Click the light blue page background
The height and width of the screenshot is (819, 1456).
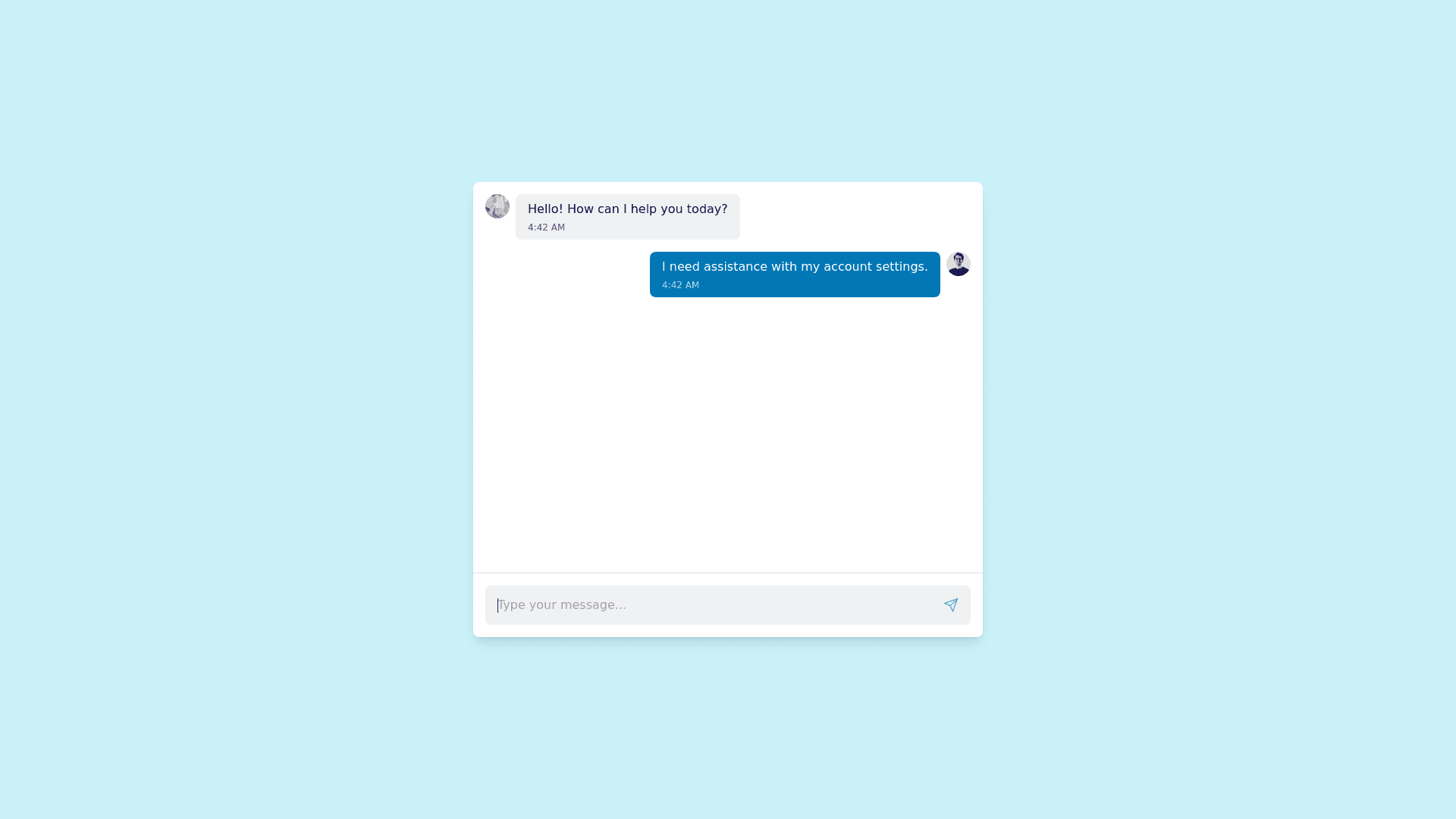point(227,409)
